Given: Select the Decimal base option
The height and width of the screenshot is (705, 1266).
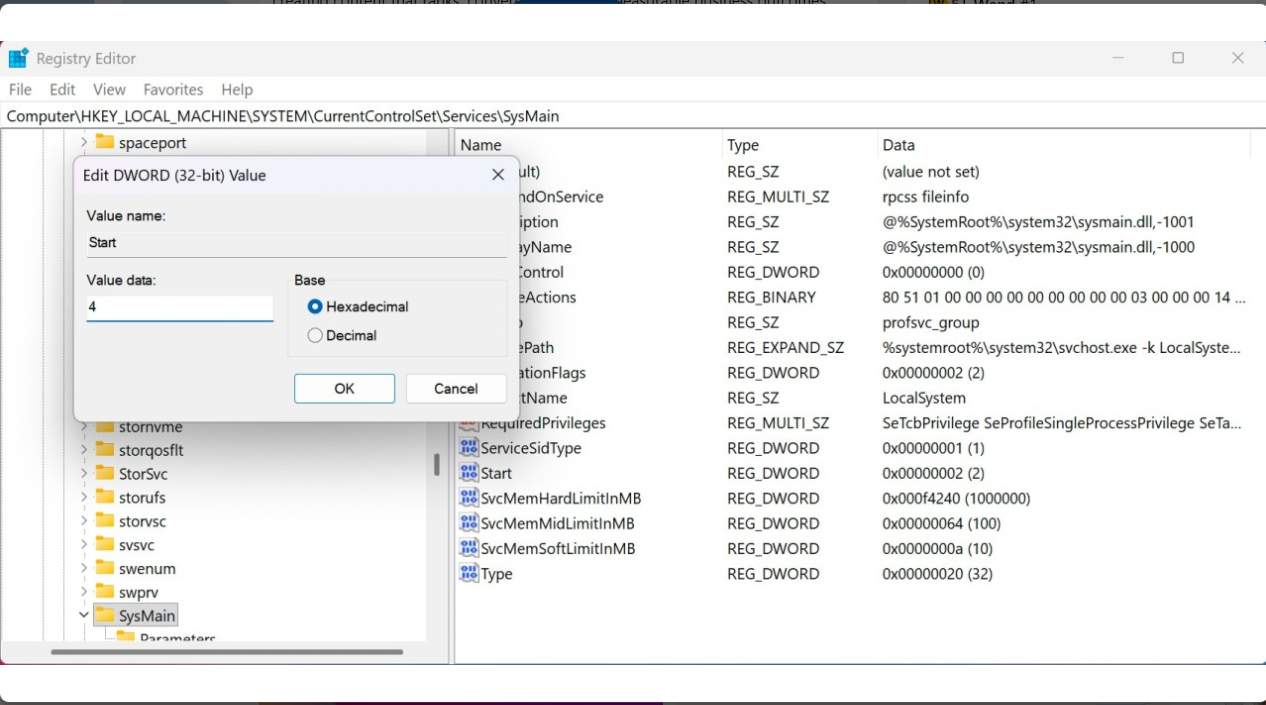Looking at the screenshot, I should [315, 336].
